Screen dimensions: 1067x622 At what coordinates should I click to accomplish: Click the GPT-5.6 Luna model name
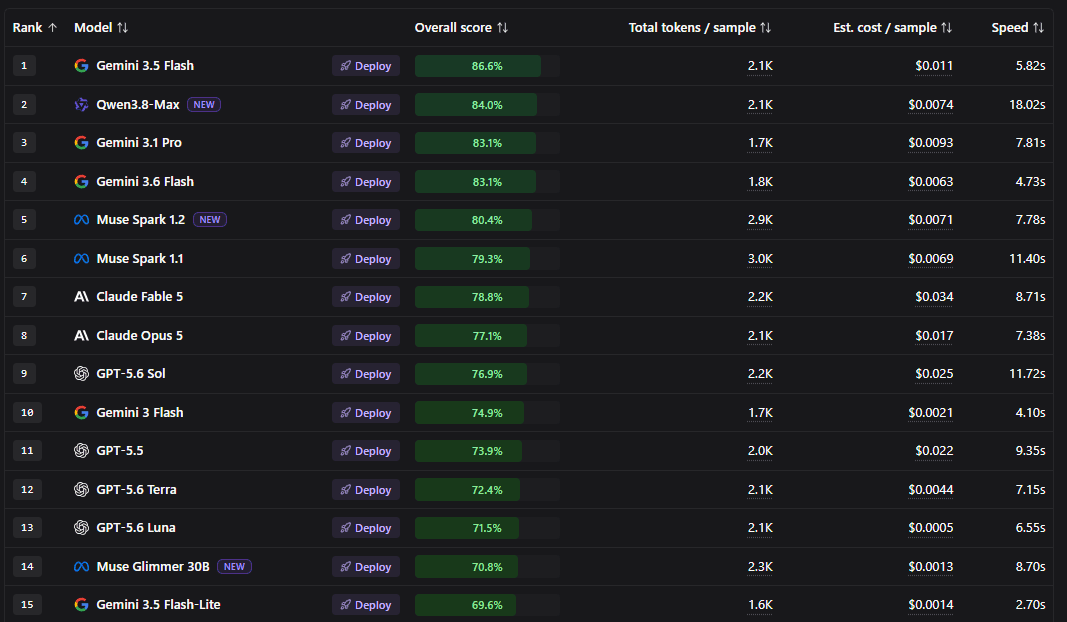[136, 527]
